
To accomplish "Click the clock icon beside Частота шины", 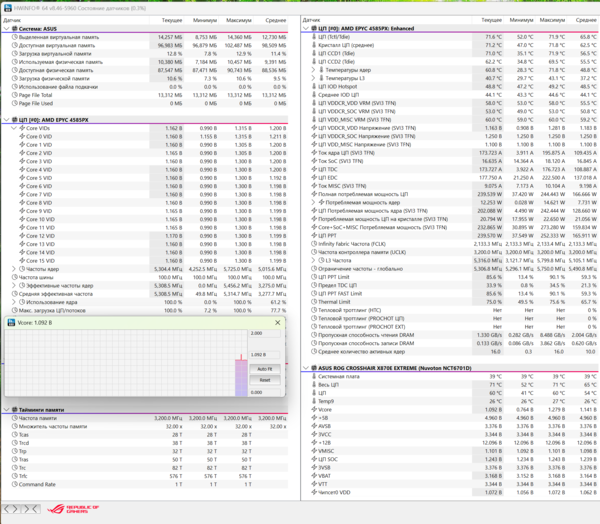I will click(15, 277).
